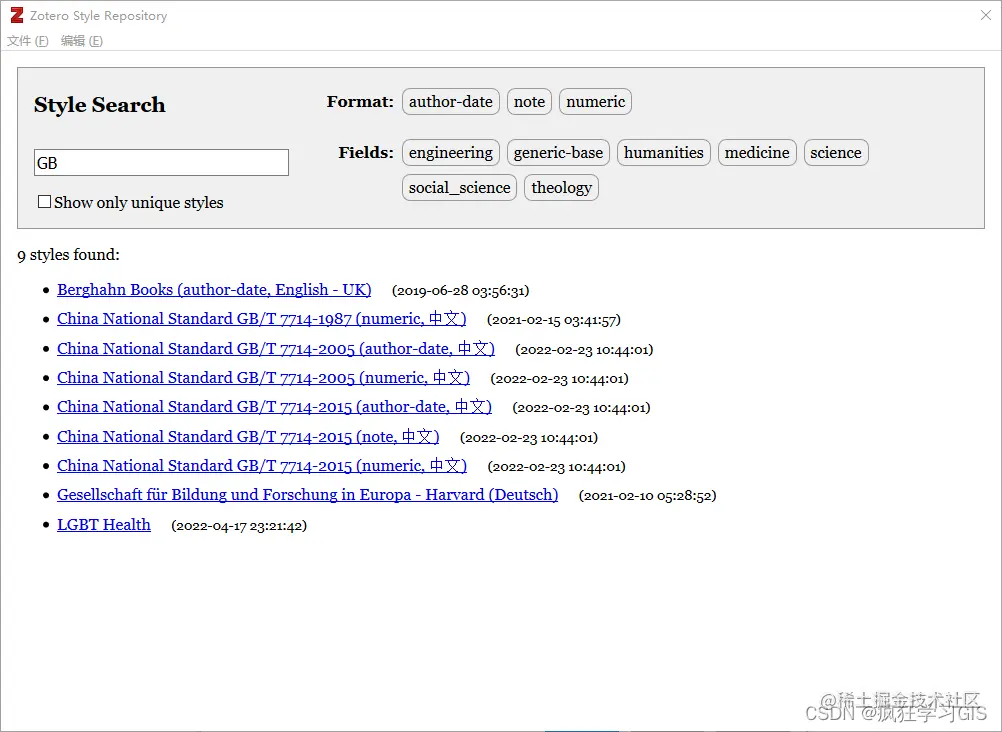Viewport: 1002px width, 732px height.
Task: Click the style search input field containing GB
Action: point(161,162)
